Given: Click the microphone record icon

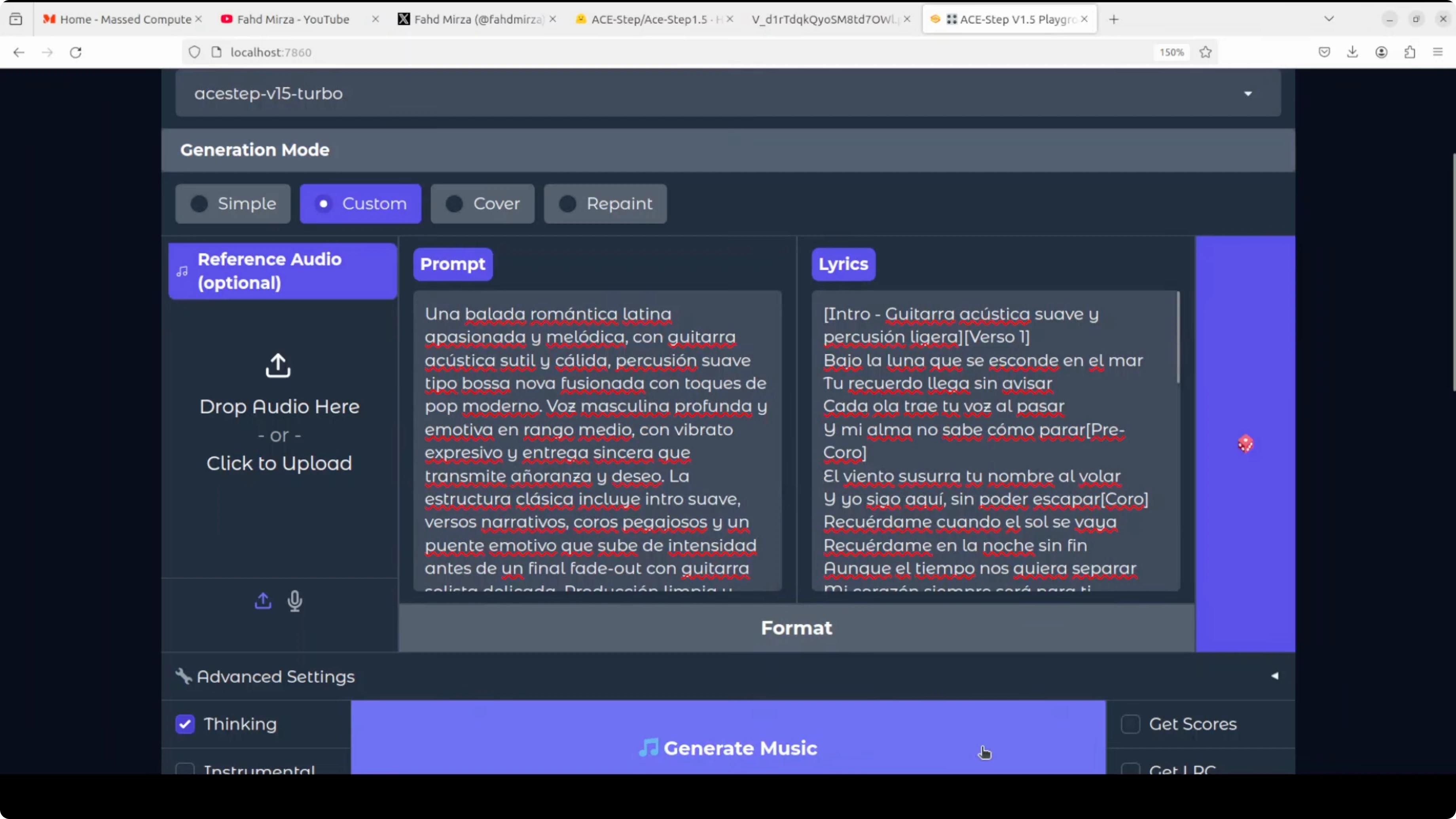Looking at the screenshot, I should [x=294, y=601].
